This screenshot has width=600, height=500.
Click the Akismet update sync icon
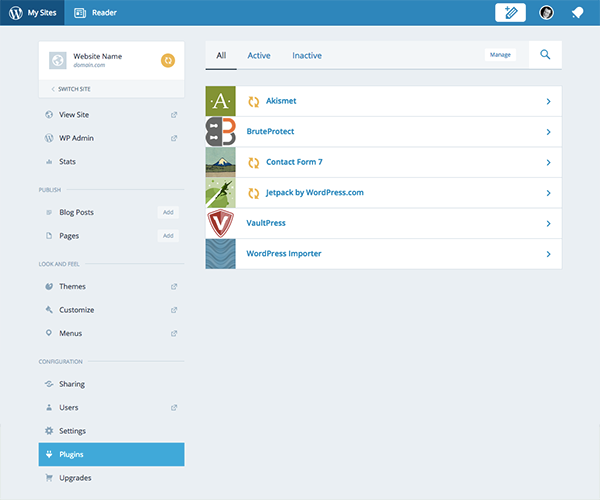click(x=253, y=101)
